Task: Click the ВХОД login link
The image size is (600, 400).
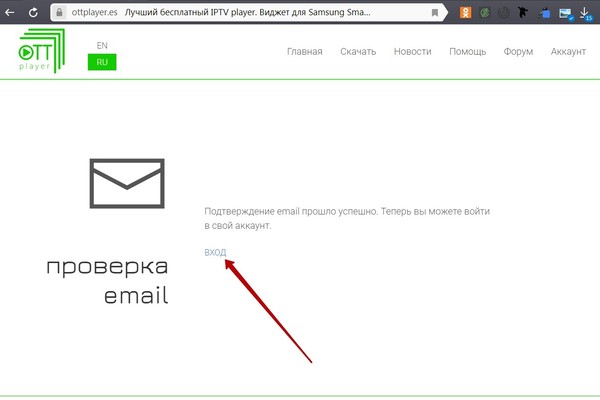Action: [215, 252]
